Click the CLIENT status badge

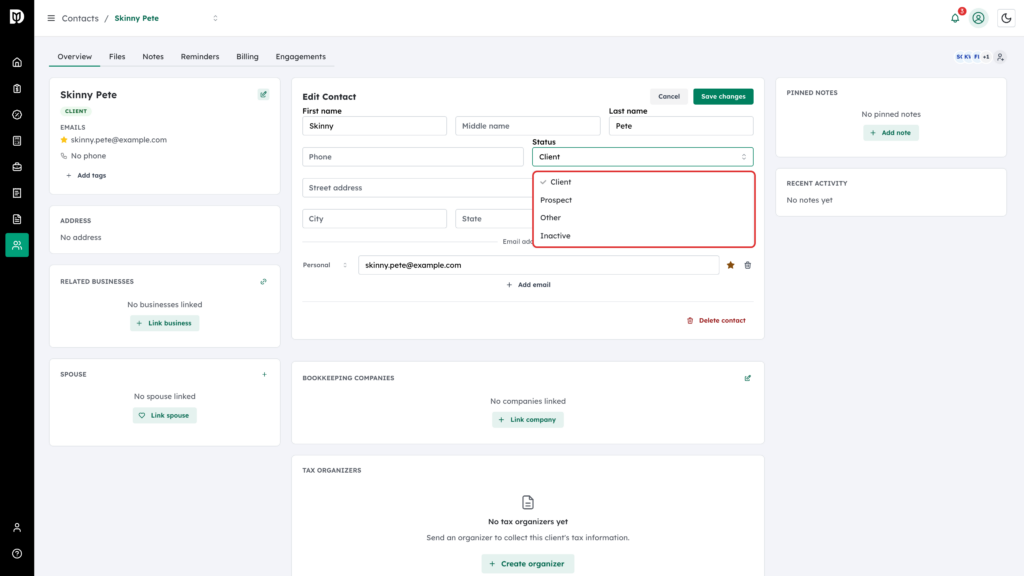tap(76, 111)
